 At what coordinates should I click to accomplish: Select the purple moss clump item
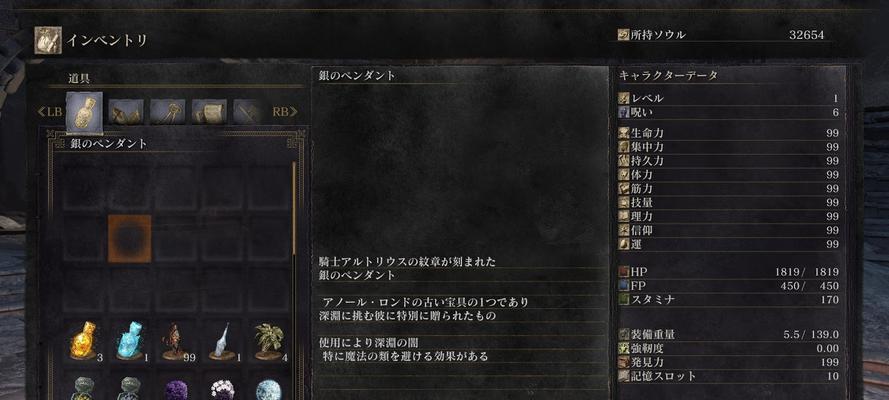coord(176,390)
